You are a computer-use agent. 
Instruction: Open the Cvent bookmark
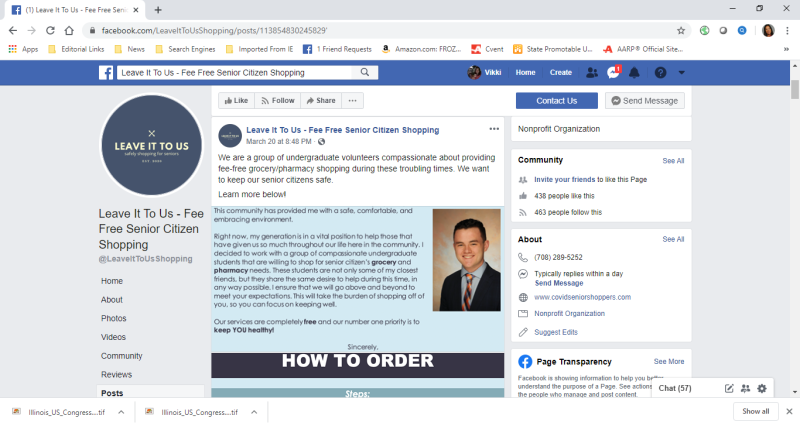[487, 49]
